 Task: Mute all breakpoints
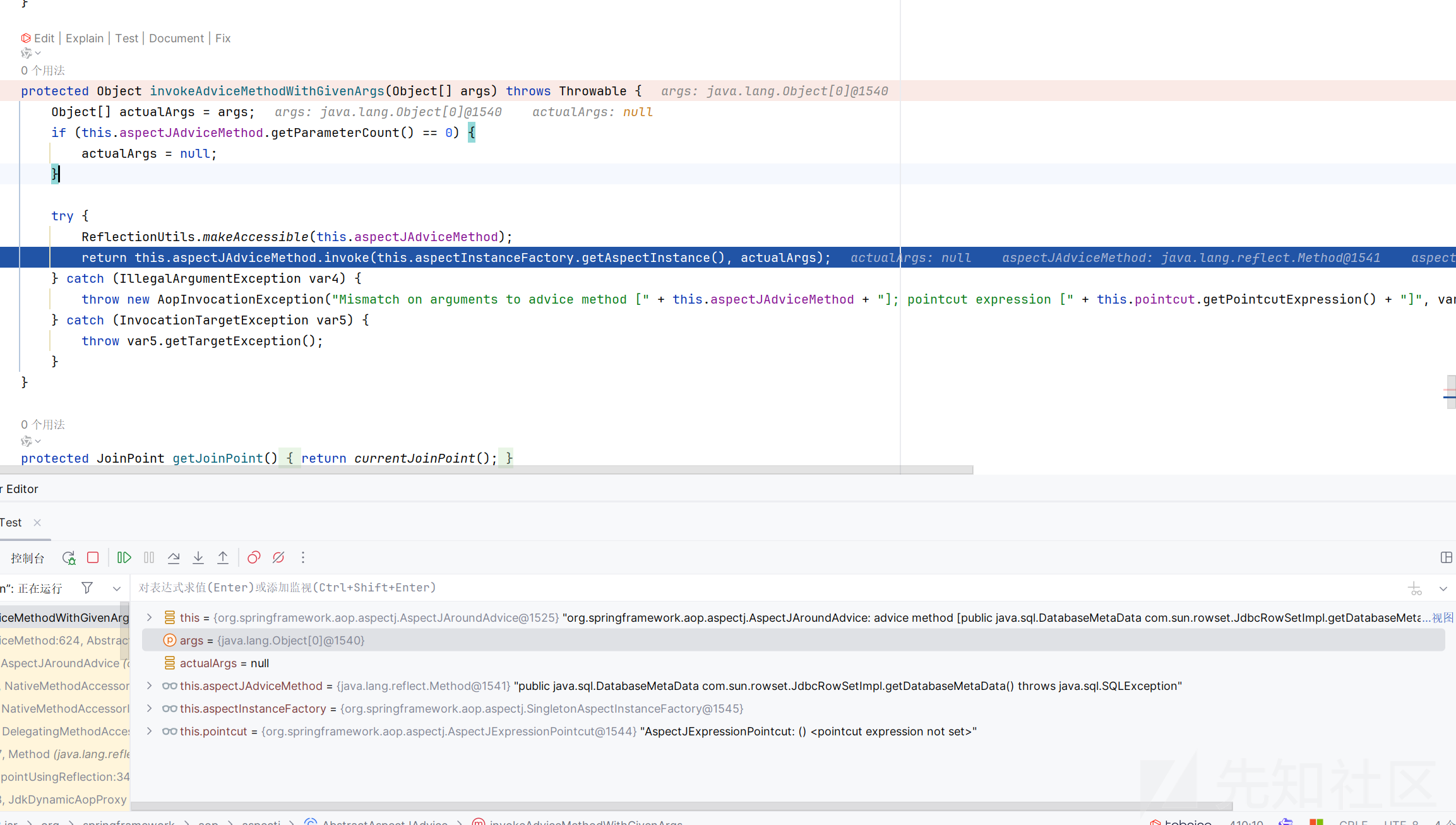coord(278,558)
